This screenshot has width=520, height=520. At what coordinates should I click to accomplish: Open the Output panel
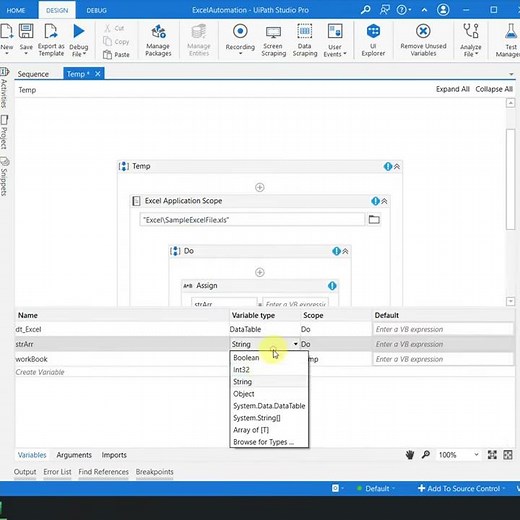click(x=25, y=472)
